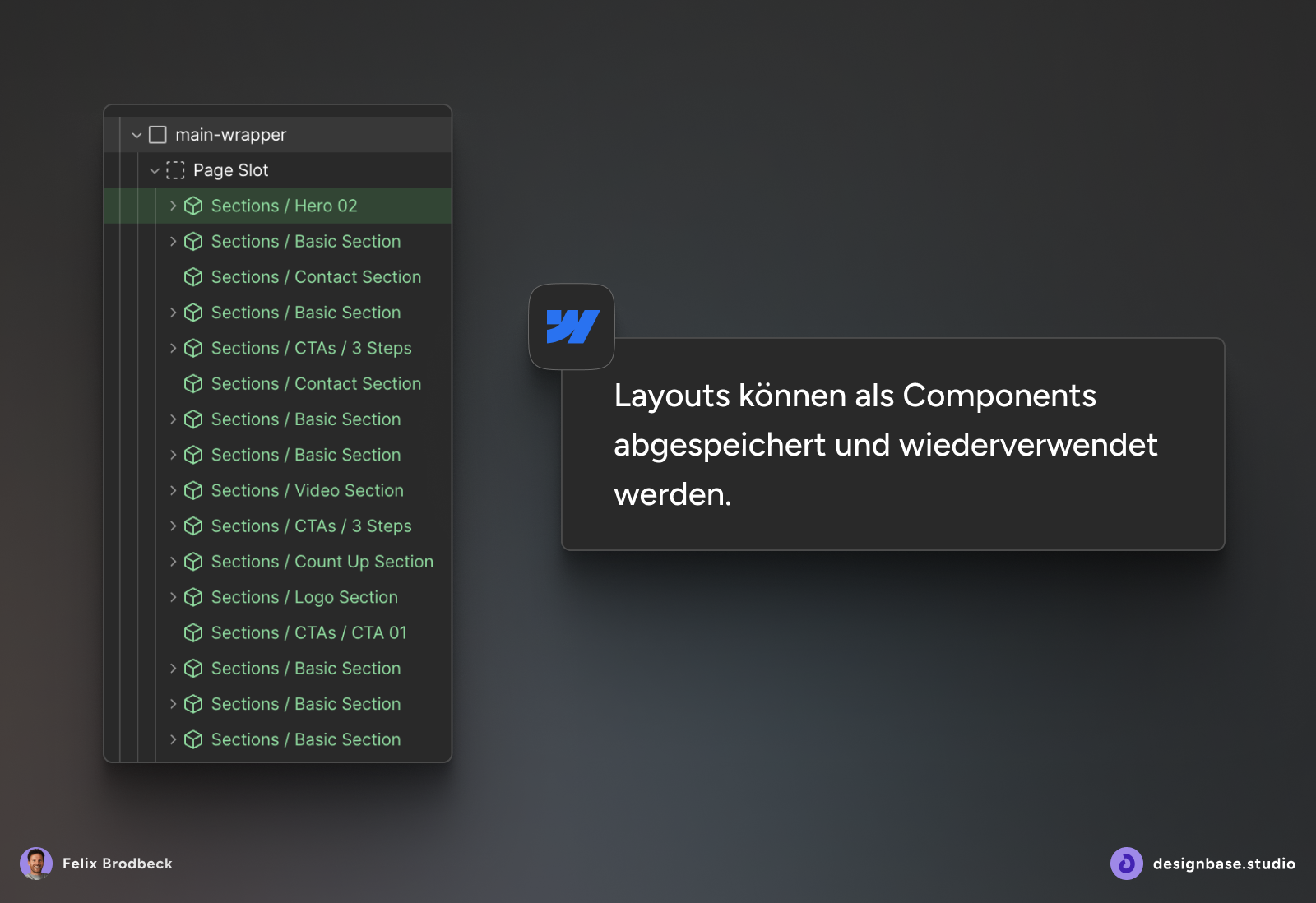Select the second Sections / Basic Section item
The height and width of the screenshot is (903, 1316).
click(306, 313)
